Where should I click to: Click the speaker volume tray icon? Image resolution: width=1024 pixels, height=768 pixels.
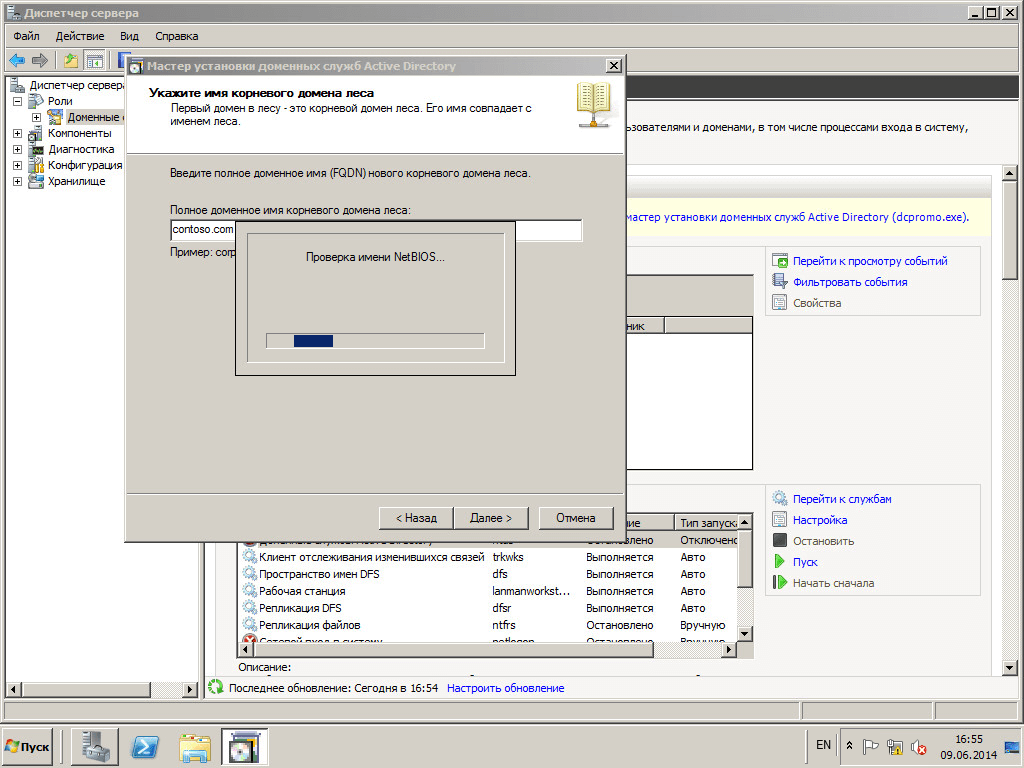tap(917, 747)
